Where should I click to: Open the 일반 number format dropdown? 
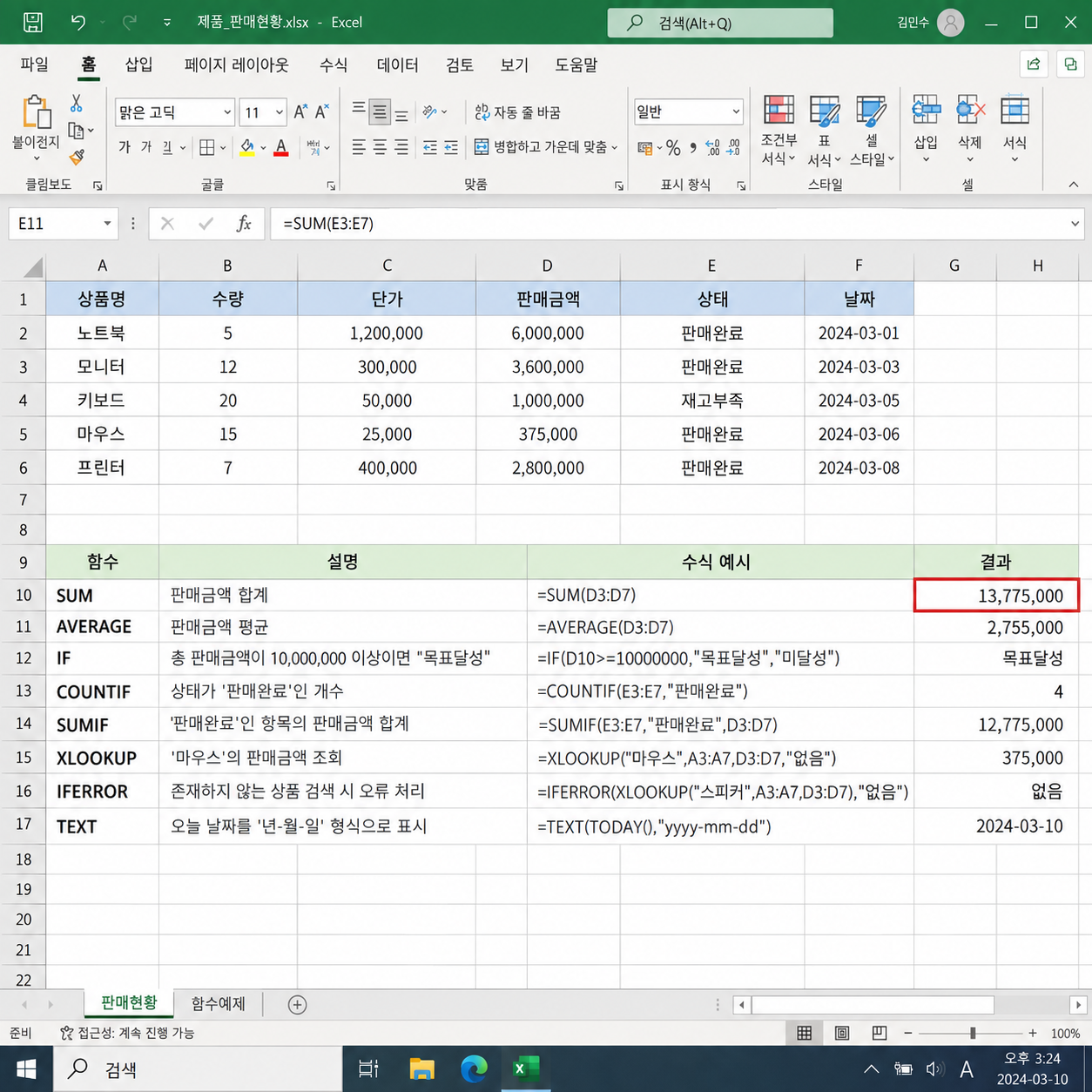(737, 111)
